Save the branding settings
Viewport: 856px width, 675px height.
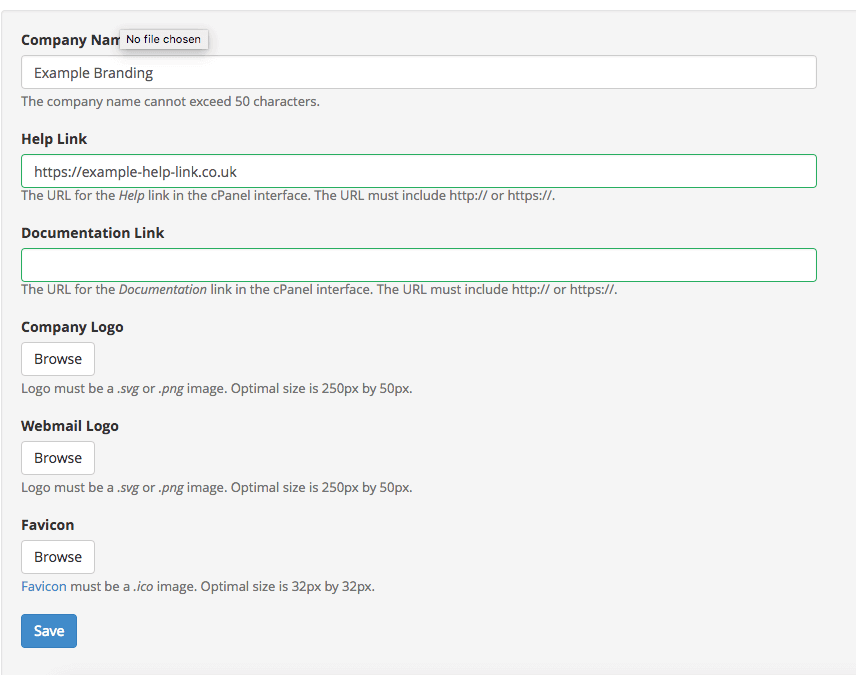[49, 631]
